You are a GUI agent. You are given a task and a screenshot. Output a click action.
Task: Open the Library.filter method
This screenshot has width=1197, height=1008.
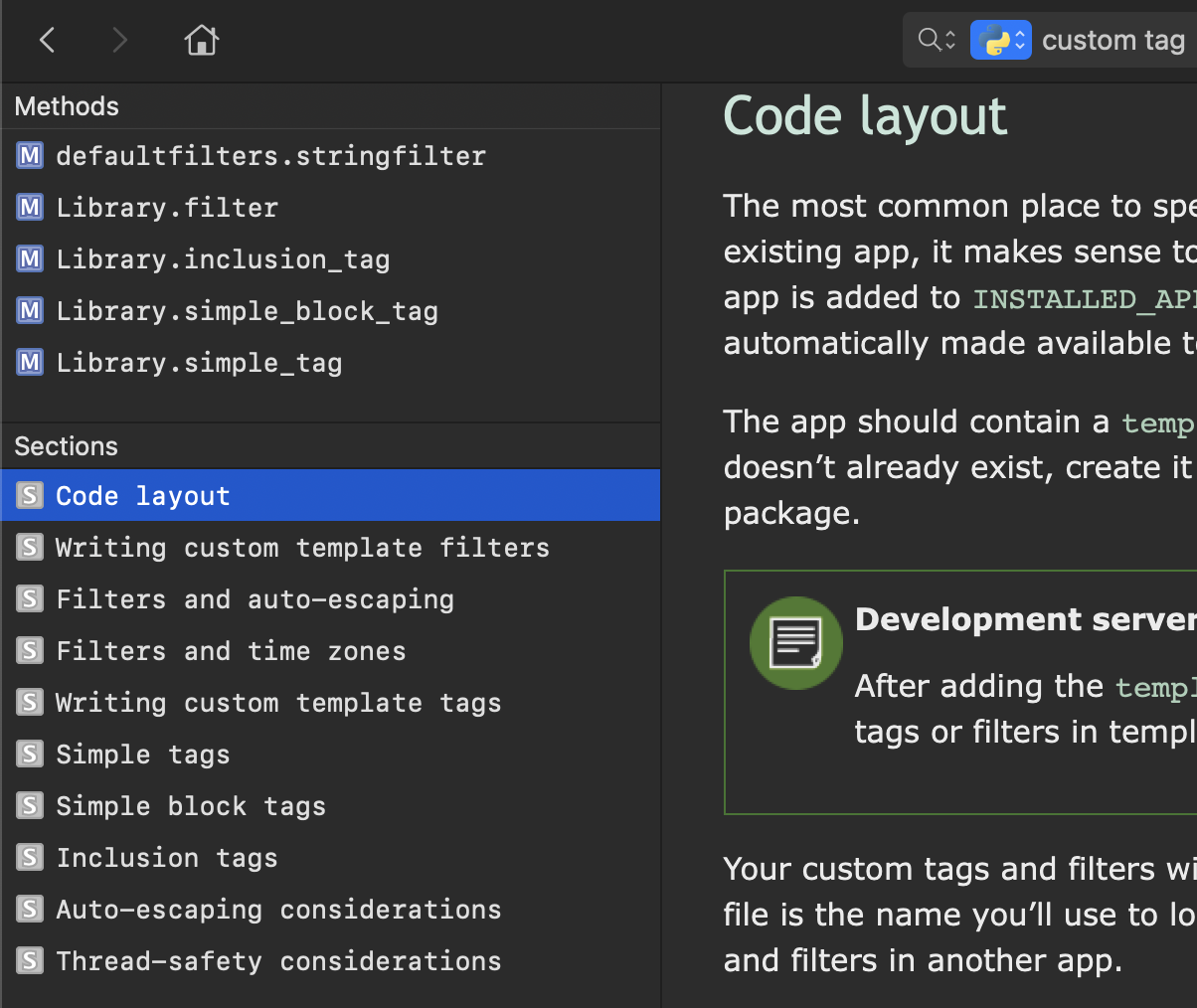pyautogui.click(x=167, y=208)
